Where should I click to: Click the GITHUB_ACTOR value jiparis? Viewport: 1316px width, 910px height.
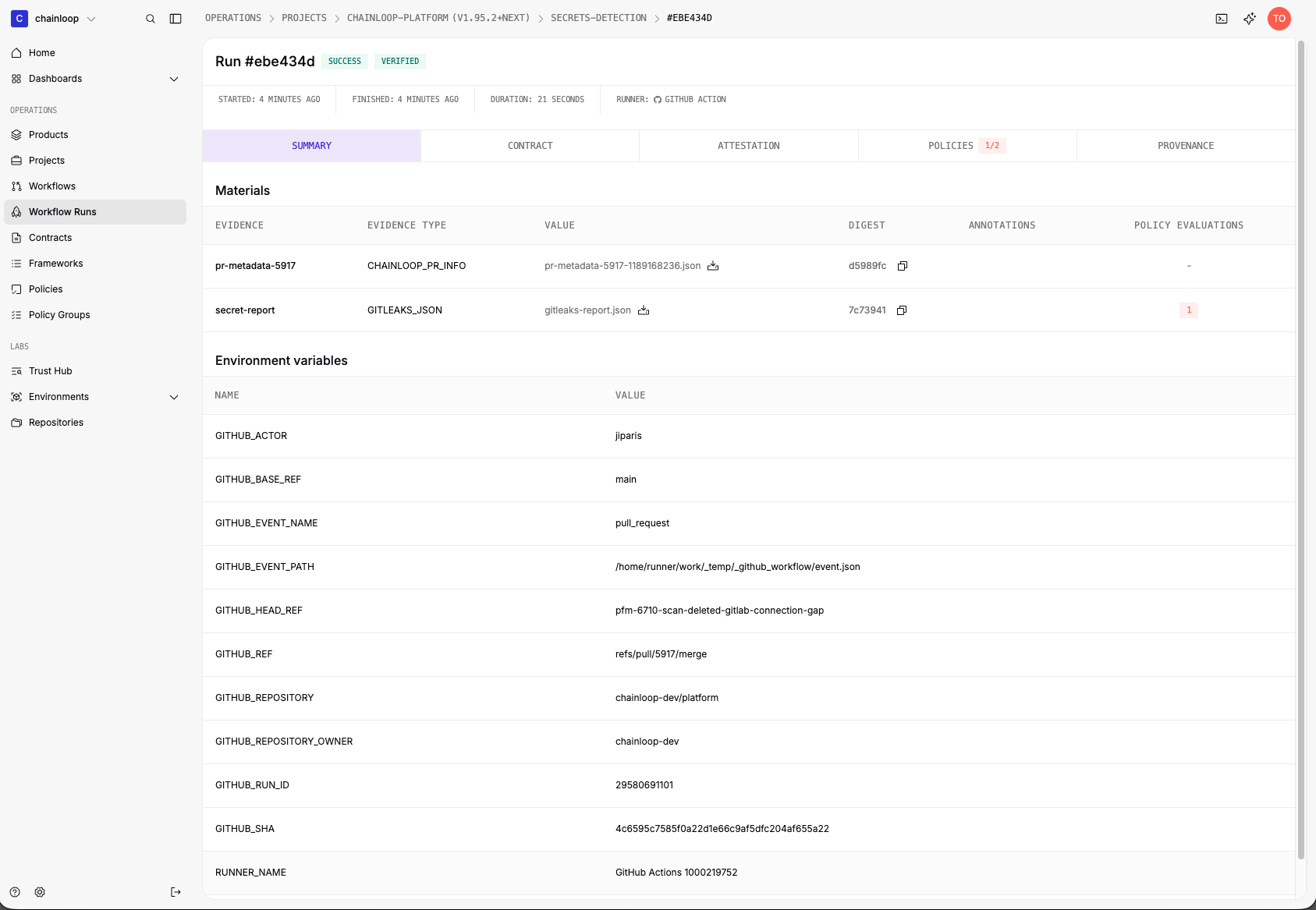tap(629, 436)
